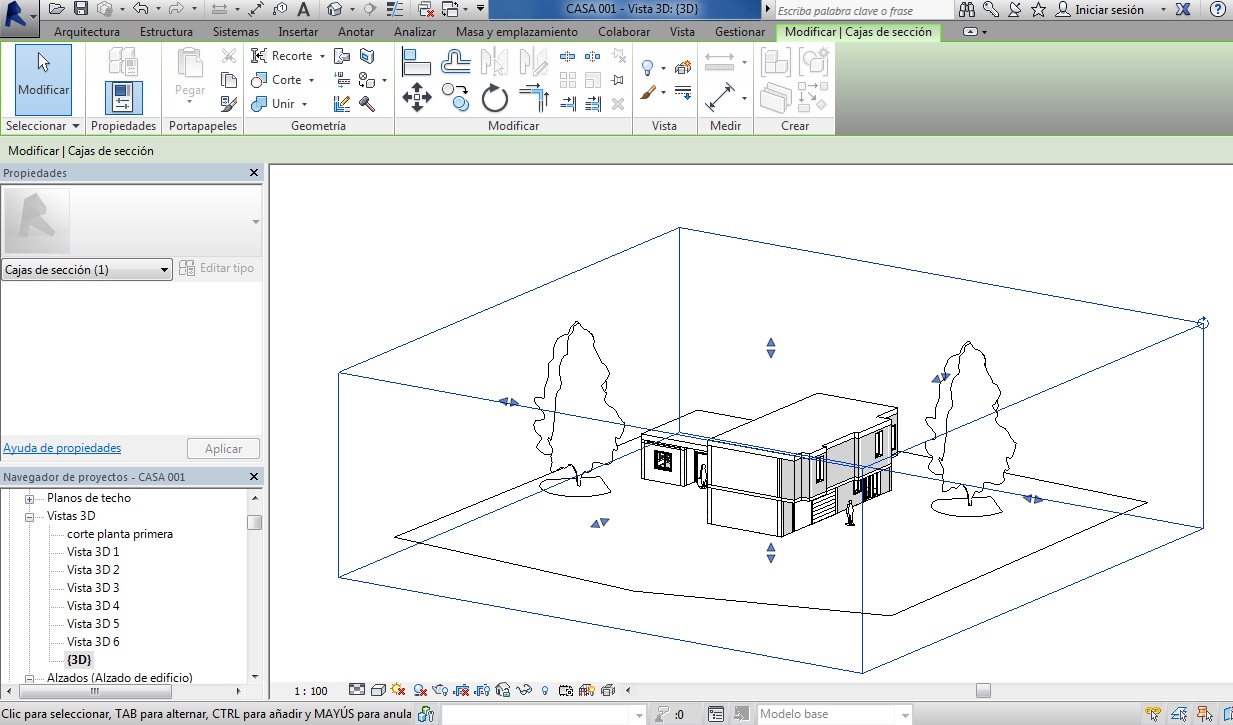Click the Measure between references icon
Viewport: 1233px width, 725px height.
720,63
